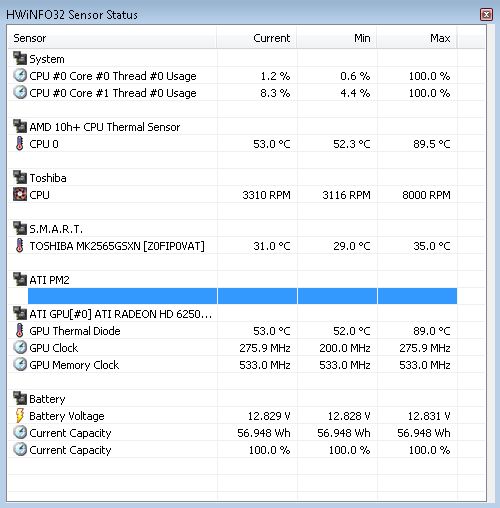Select the System group row label
This screenshot has height=508, width=500.
click(x=47, y=59)
